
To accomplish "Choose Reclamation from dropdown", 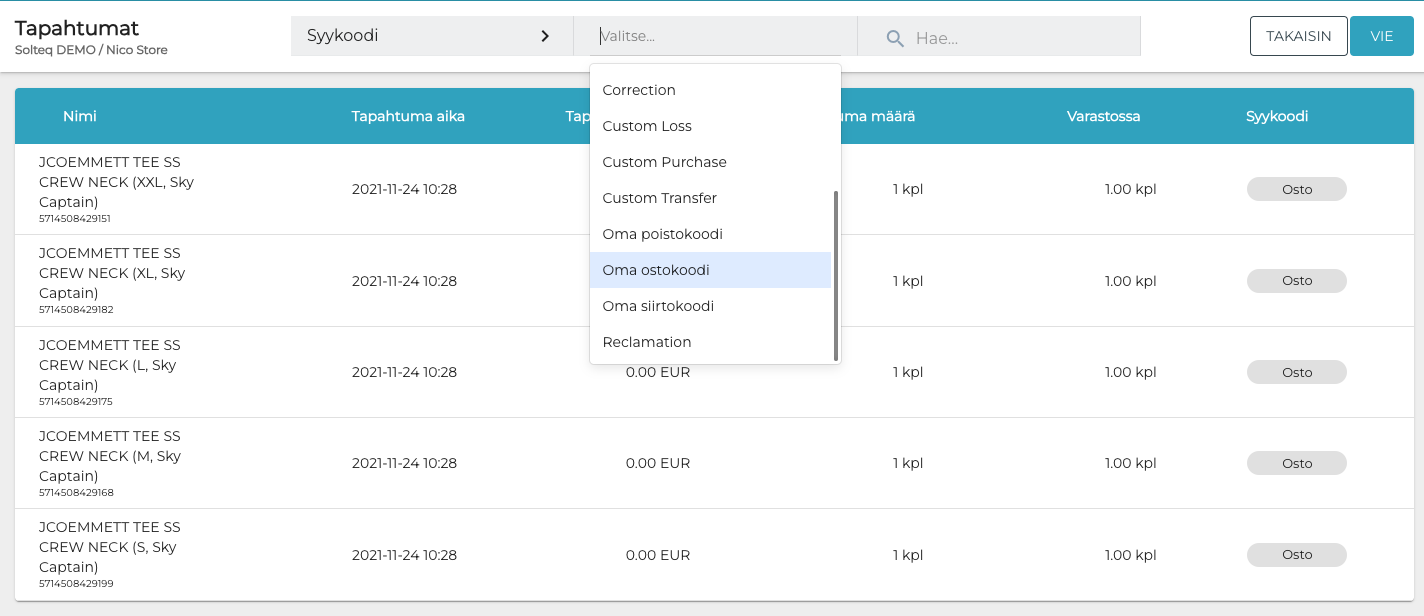I will coord(647,342).
